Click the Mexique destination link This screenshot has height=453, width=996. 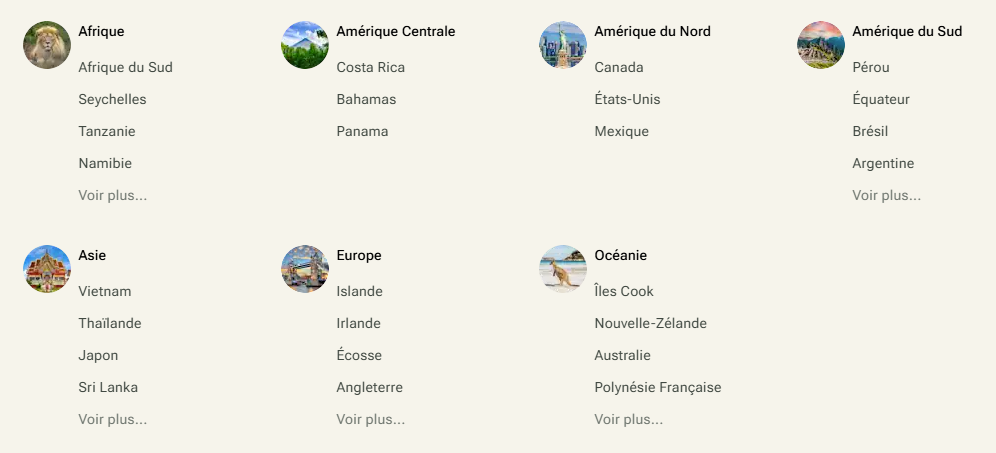click(621, 131)
